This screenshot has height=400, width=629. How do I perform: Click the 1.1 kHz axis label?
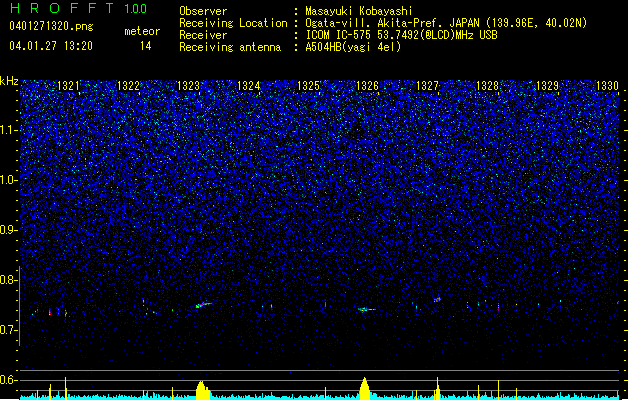9,131
